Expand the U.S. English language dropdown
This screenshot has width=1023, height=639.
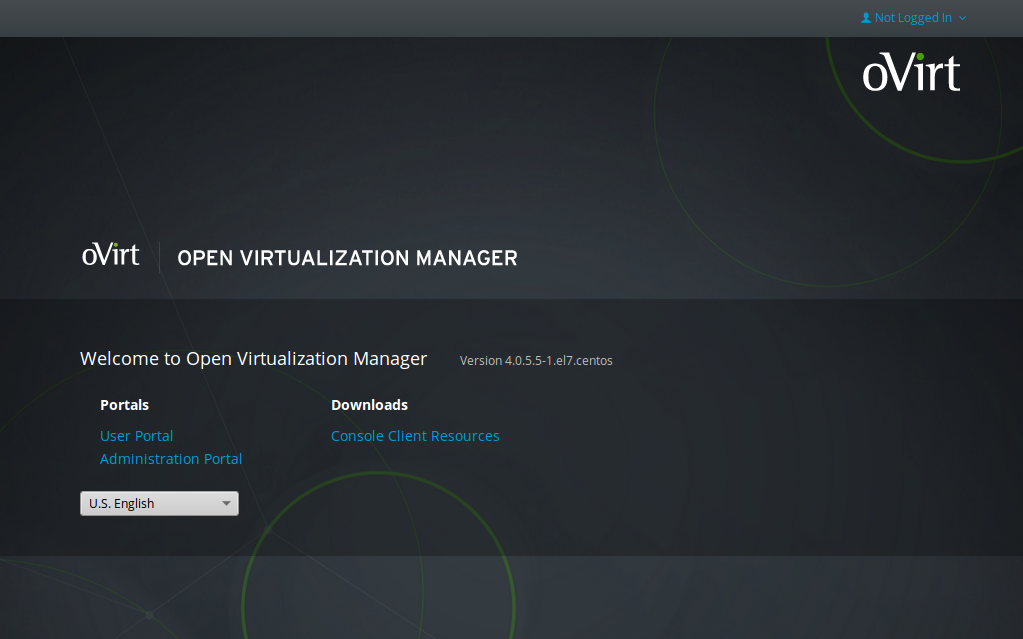159,503
